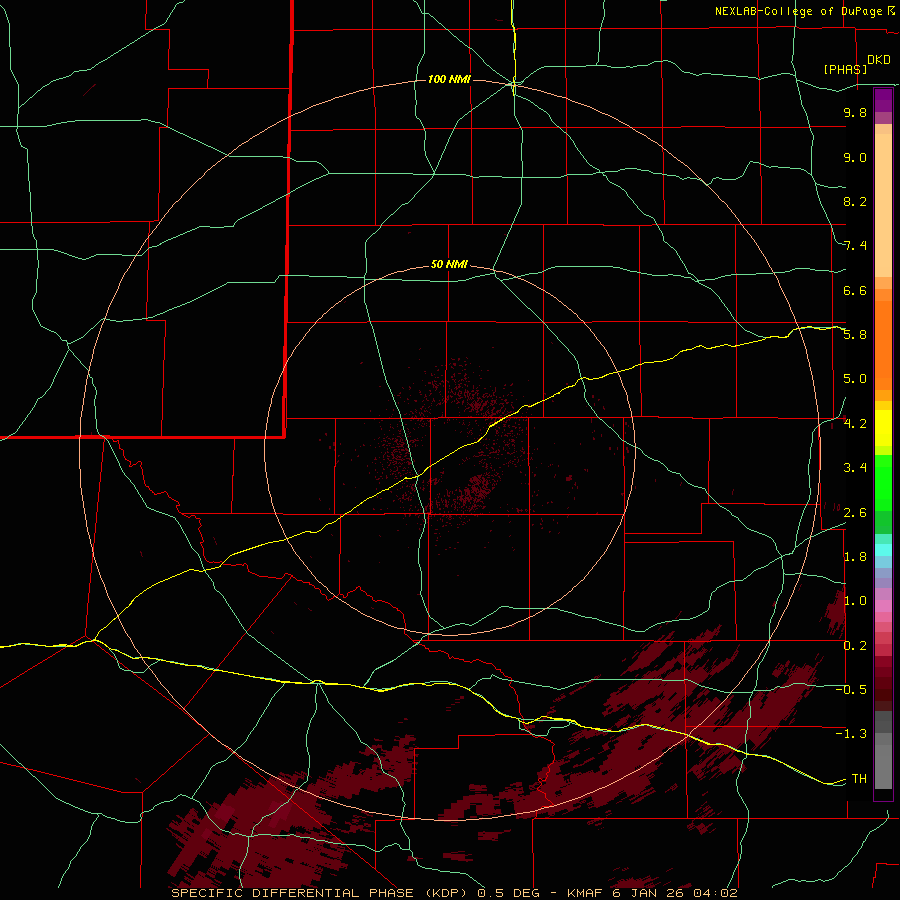Click the DKD label above the color scale
The image size is (900, 900).
point(879,60)
